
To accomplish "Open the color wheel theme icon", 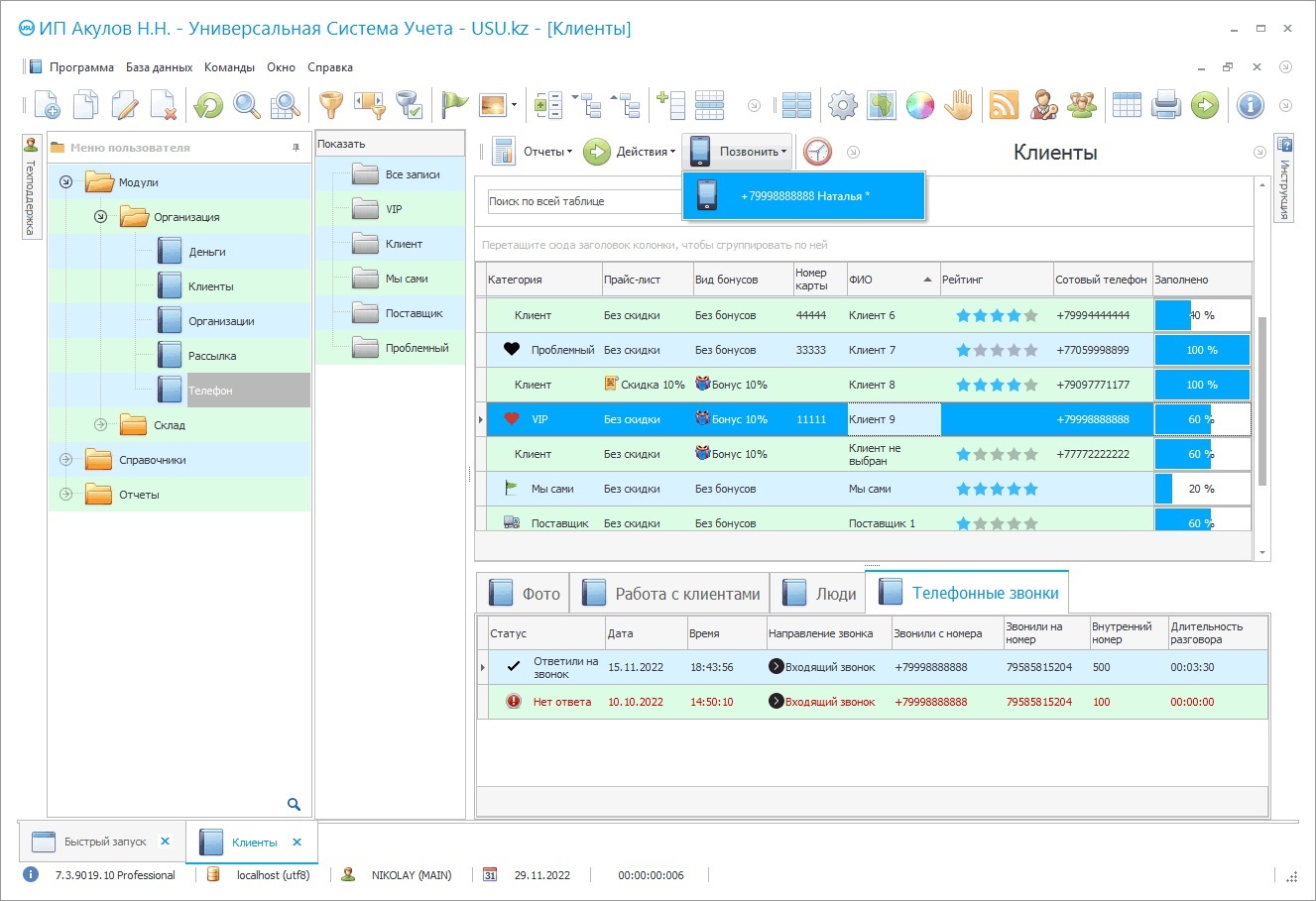I will click(920, 105).
